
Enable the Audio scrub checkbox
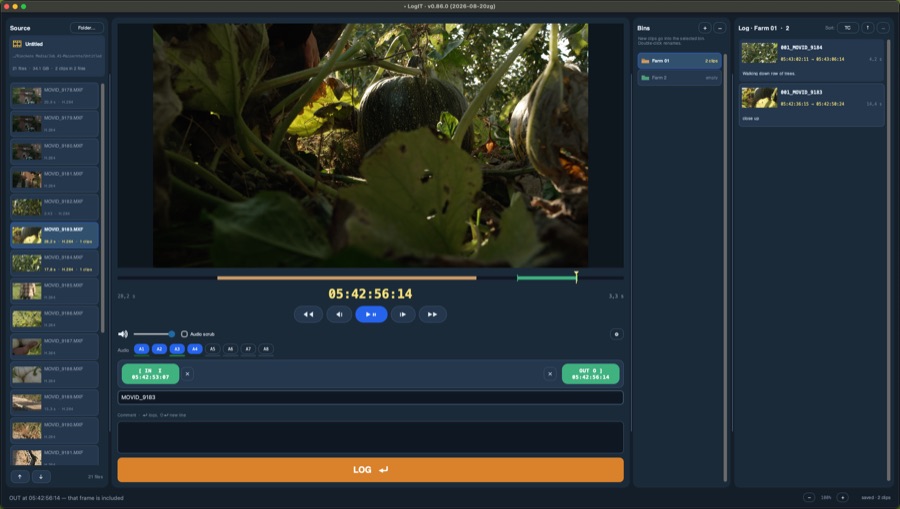pyautogui.click(x=184, y=334)
